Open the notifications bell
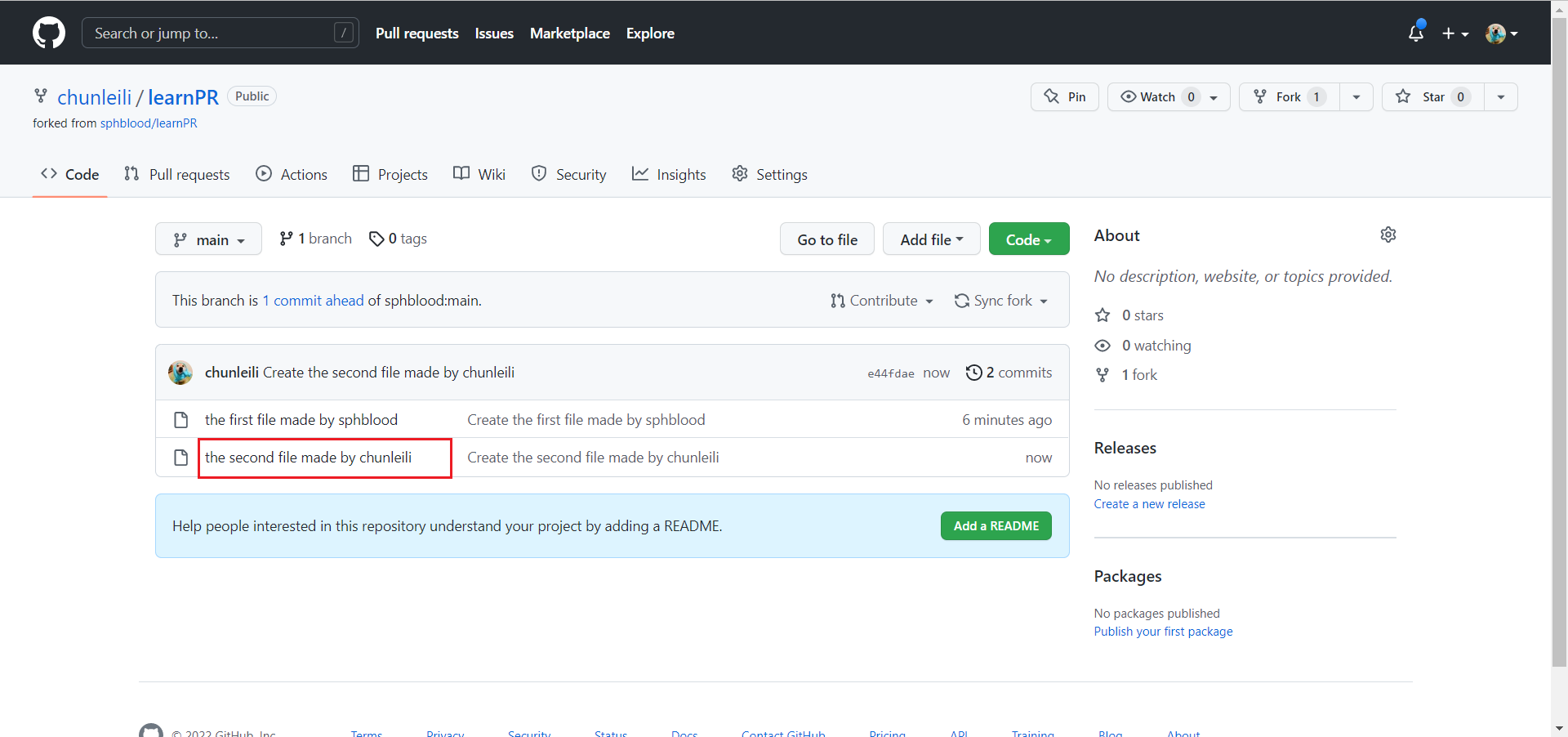1568x737 pixels. click(x=1416, y=33)
